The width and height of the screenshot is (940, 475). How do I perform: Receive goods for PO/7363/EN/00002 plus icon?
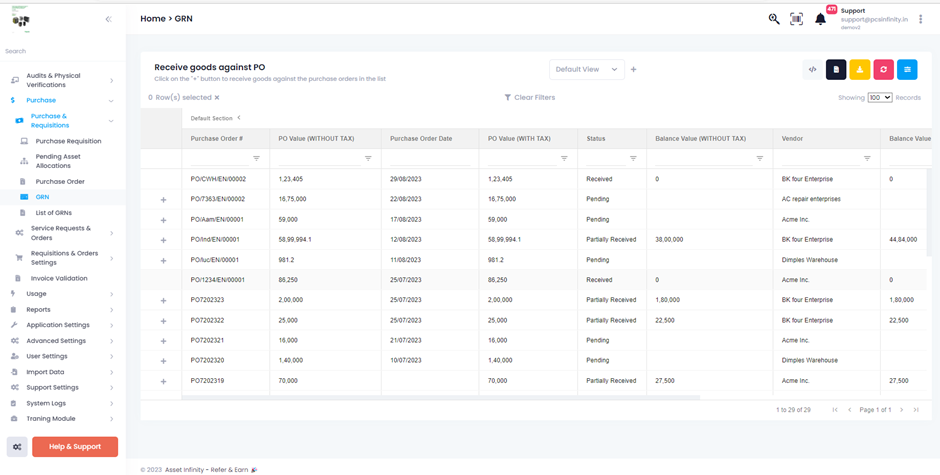point(164,200)
